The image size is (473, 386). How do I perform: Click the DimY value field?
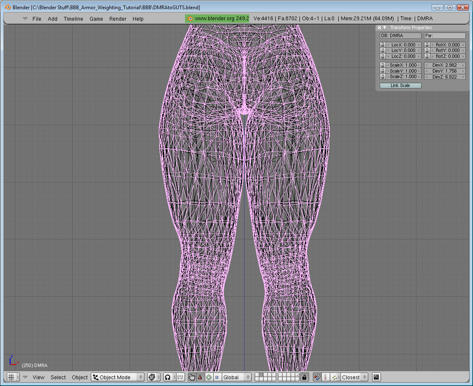click(x=445, y=71)
